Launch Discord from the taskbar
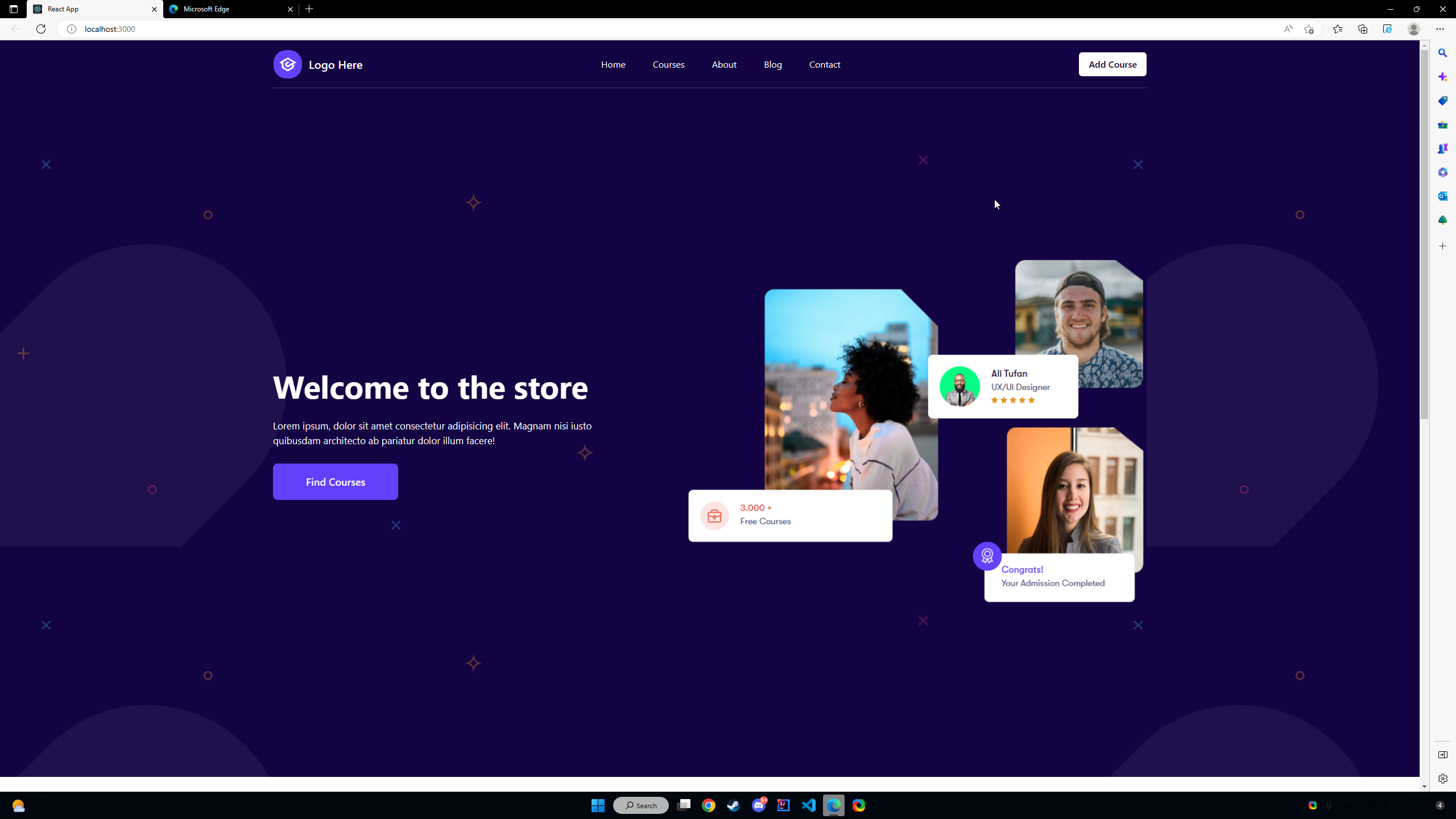The image size is (1456, 819). (x=758, y=805)
